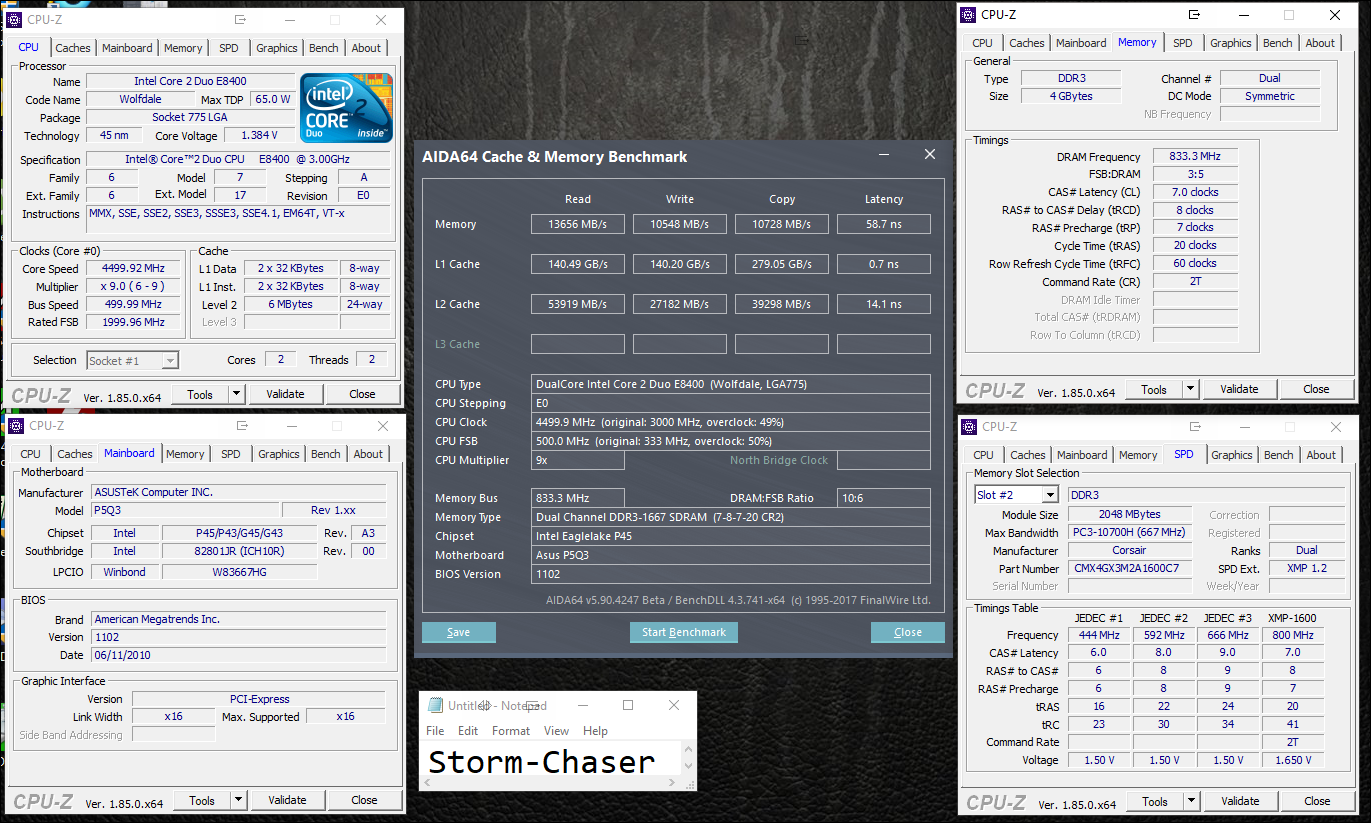
Task: Open the Slot #2 memory slot dropdown
Action: [x=1049, y=495]
